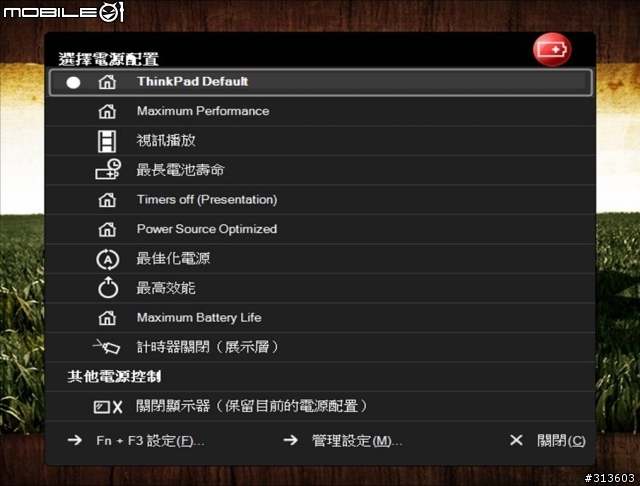Choose Power Source Optimized plan
Image resolution: width=640 pixels, height=486 pixels.
tap(320, 229)
